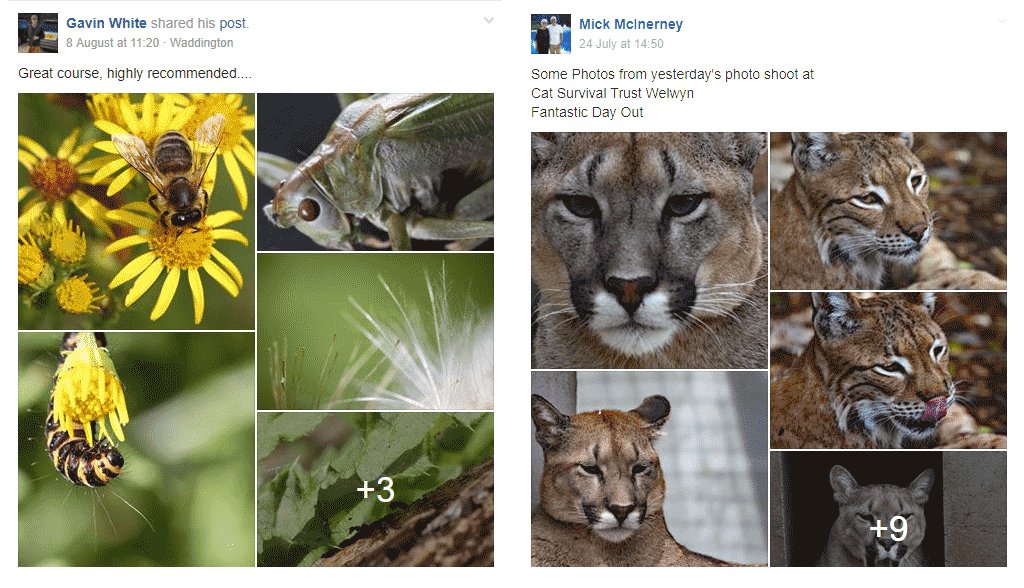Open the striped caterpillar photo
The image size is (1024, 588).
tap(136, 449)
